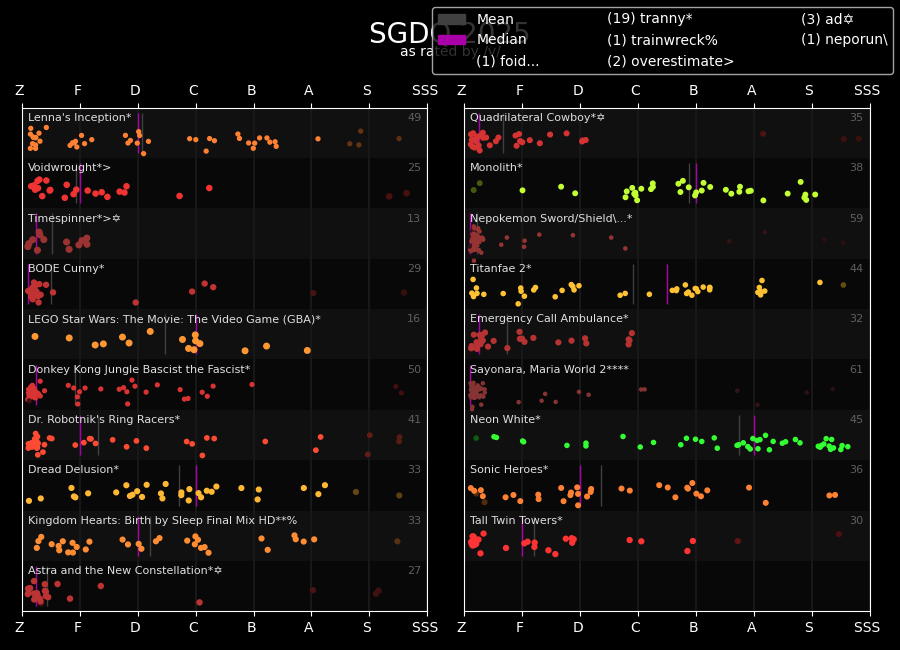
Task: Click the purple median line in Neon White row
Action: pos(754,435)
